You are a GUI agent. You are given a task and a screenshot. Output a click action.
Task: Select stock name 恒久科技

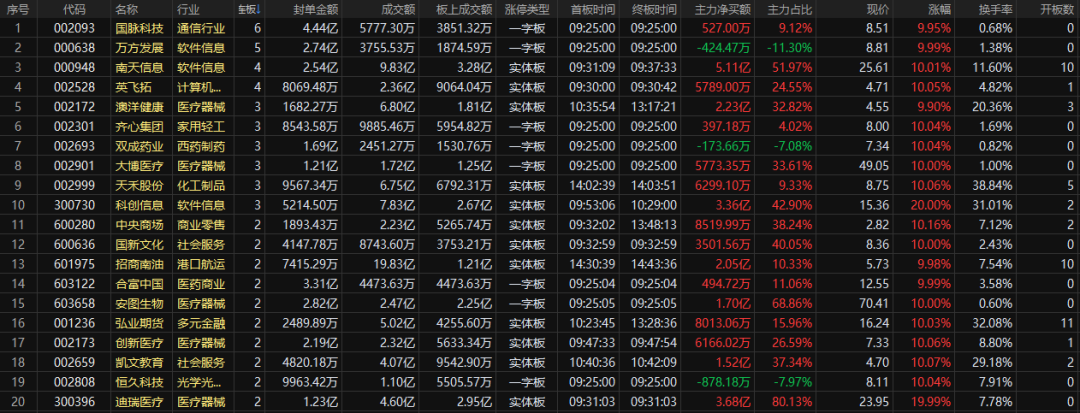tap(140, 382)
